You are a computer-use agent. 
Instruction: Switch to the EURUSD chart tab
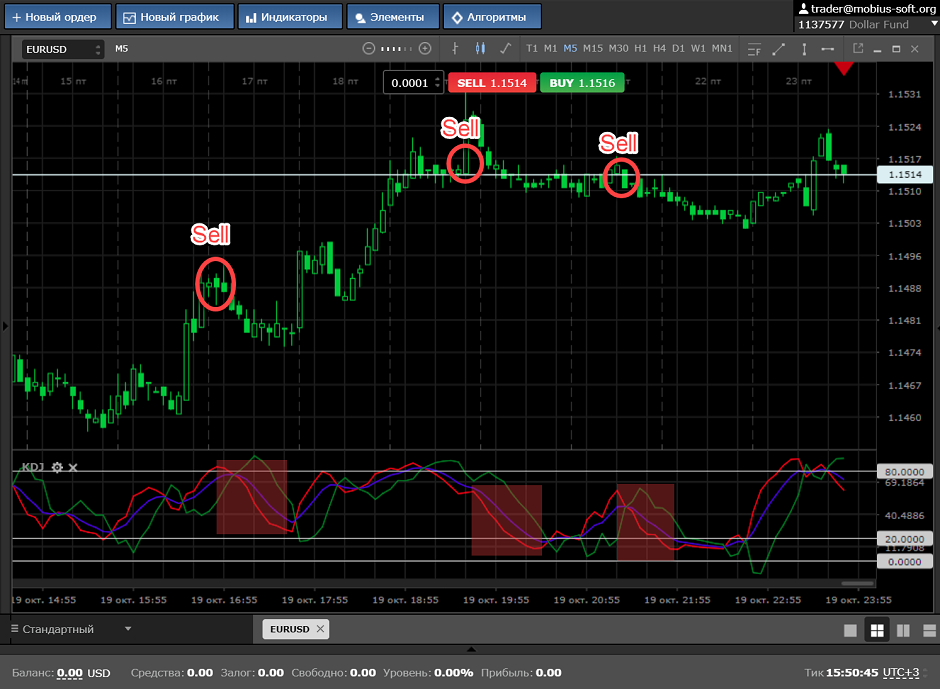coord(290,629)
